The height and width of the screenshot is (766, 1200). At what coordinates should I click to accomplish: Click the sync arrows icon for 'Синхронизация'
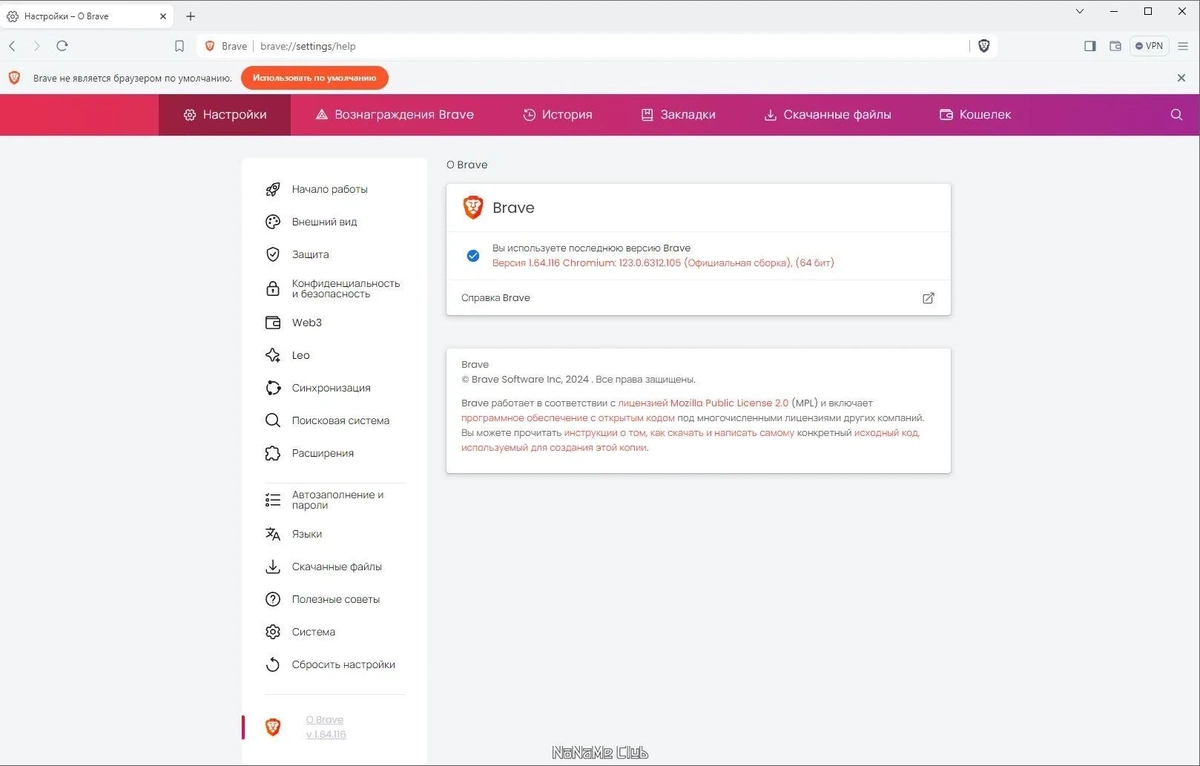(272, 388)
